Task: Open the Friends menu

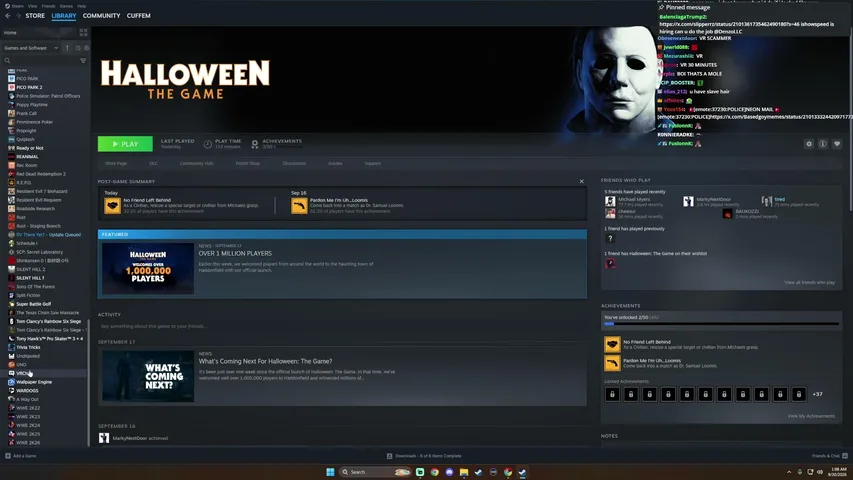Action: (x=48, y=6)
